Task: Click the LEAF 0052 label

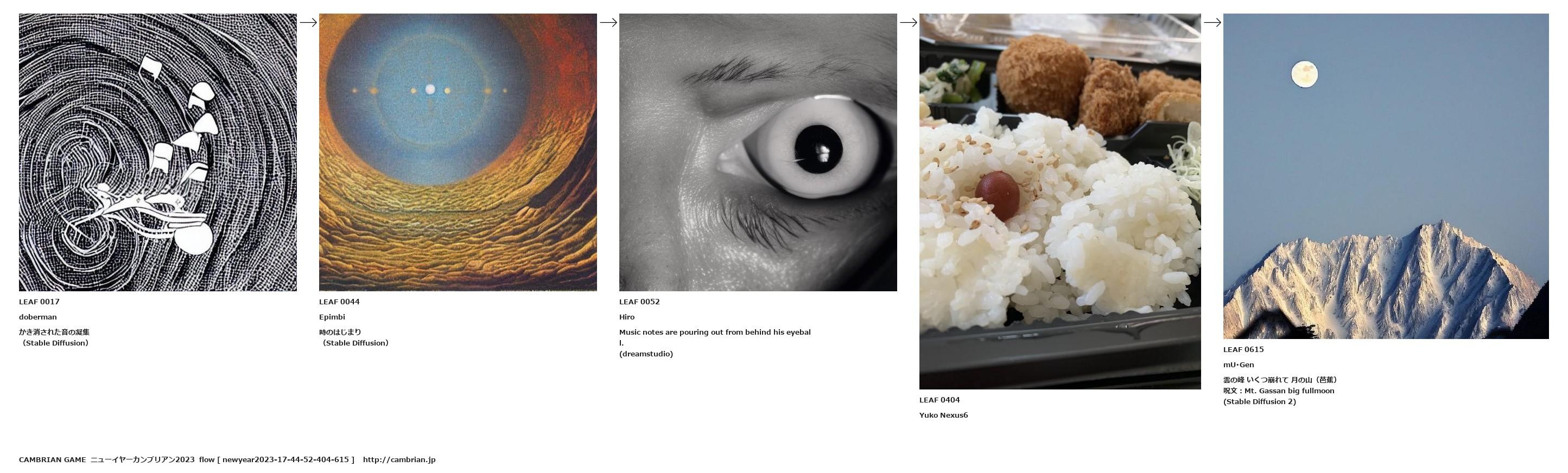Action: tap(639, 302)
